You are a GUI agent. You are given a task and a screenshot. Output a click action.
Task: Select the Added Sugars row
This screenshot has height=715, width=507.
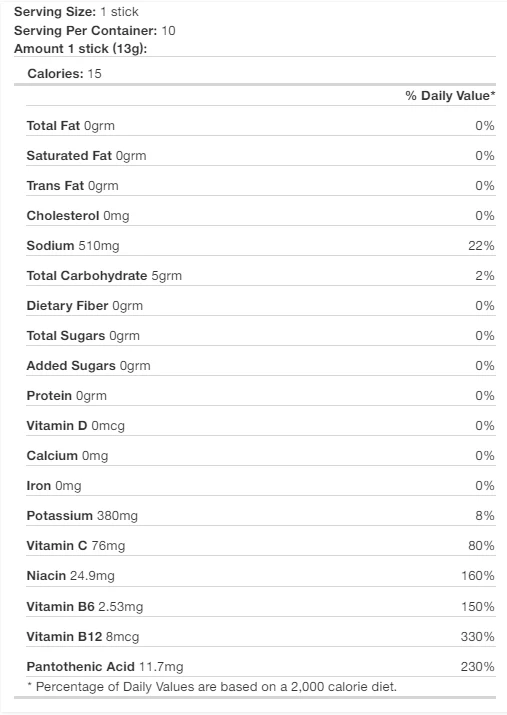pyautogui.click(x=261, y=366)
